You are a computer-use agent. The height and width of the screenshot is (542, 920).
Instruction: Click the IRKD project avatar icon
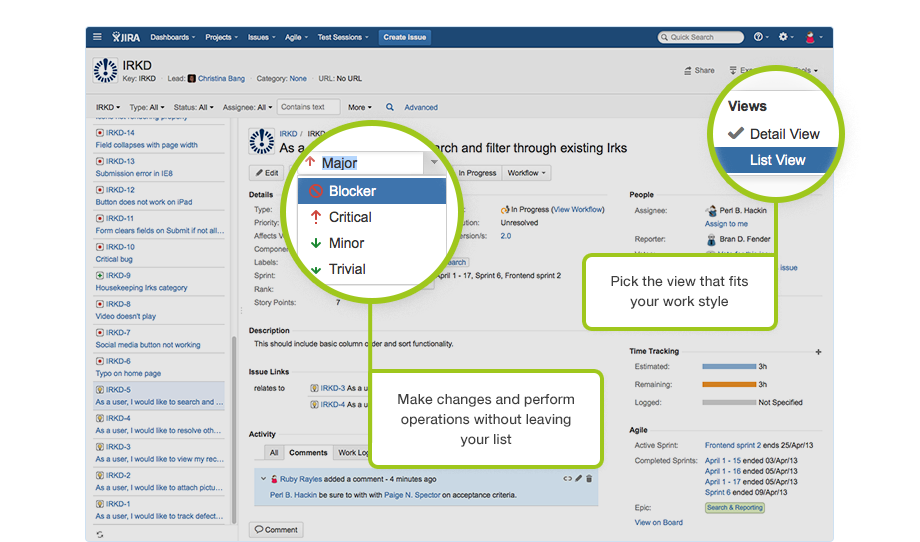pos(106,70)
